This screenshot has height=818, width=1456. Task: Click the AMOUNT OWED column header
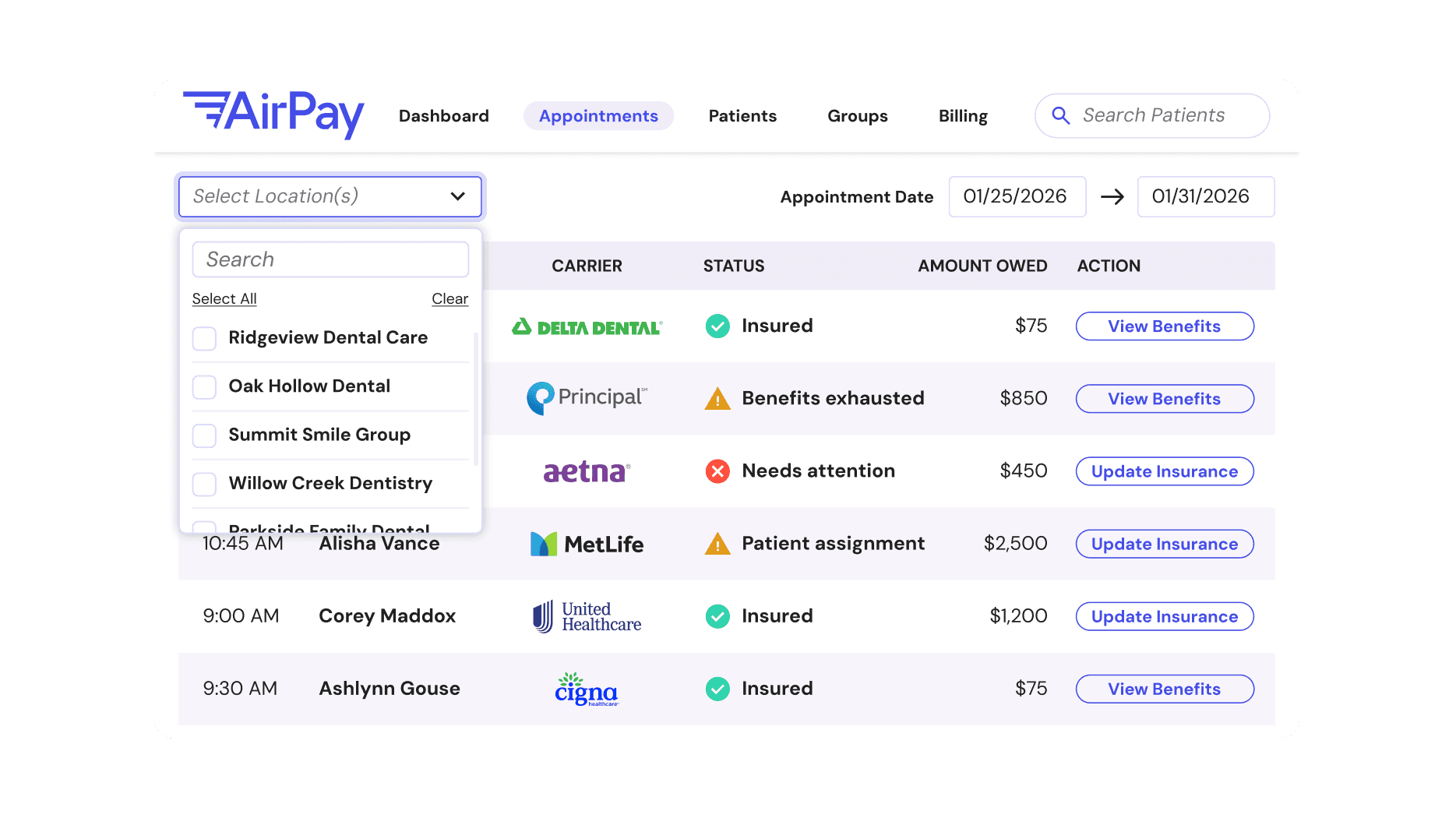click(x=982, y=266)
